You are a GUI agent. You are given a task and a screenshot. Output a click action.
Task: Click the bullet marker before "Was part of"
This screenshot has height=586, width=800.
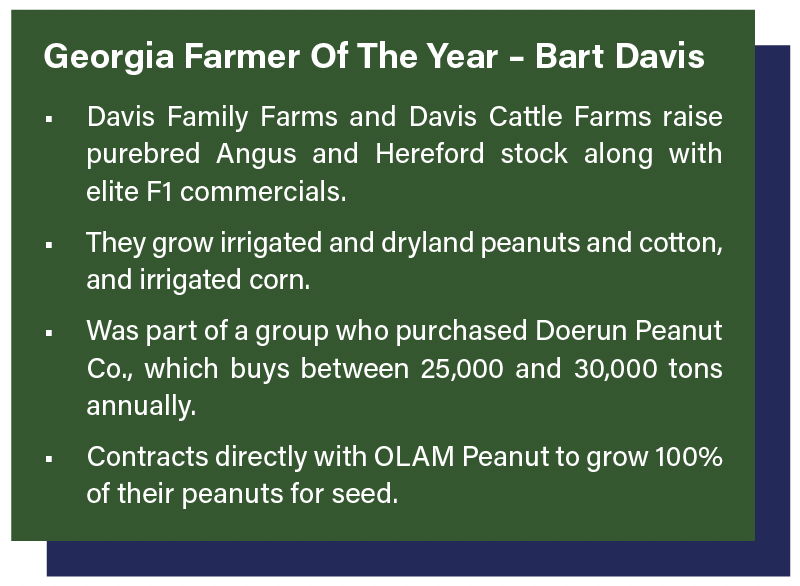pyautogui.click(x=48, y=334)
